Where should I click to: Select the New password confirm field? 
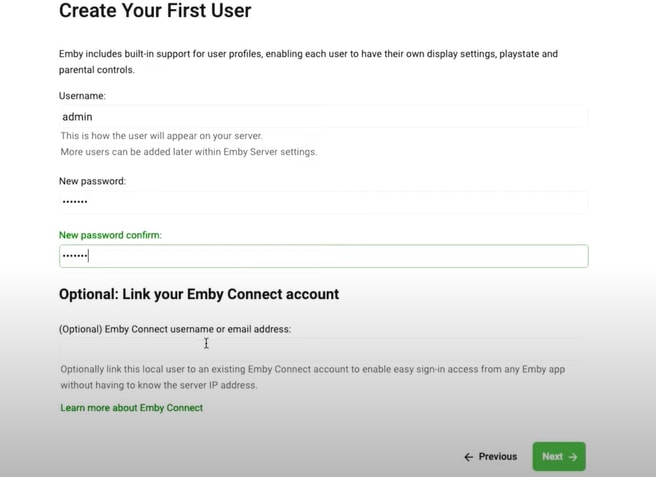pos(323,256)
